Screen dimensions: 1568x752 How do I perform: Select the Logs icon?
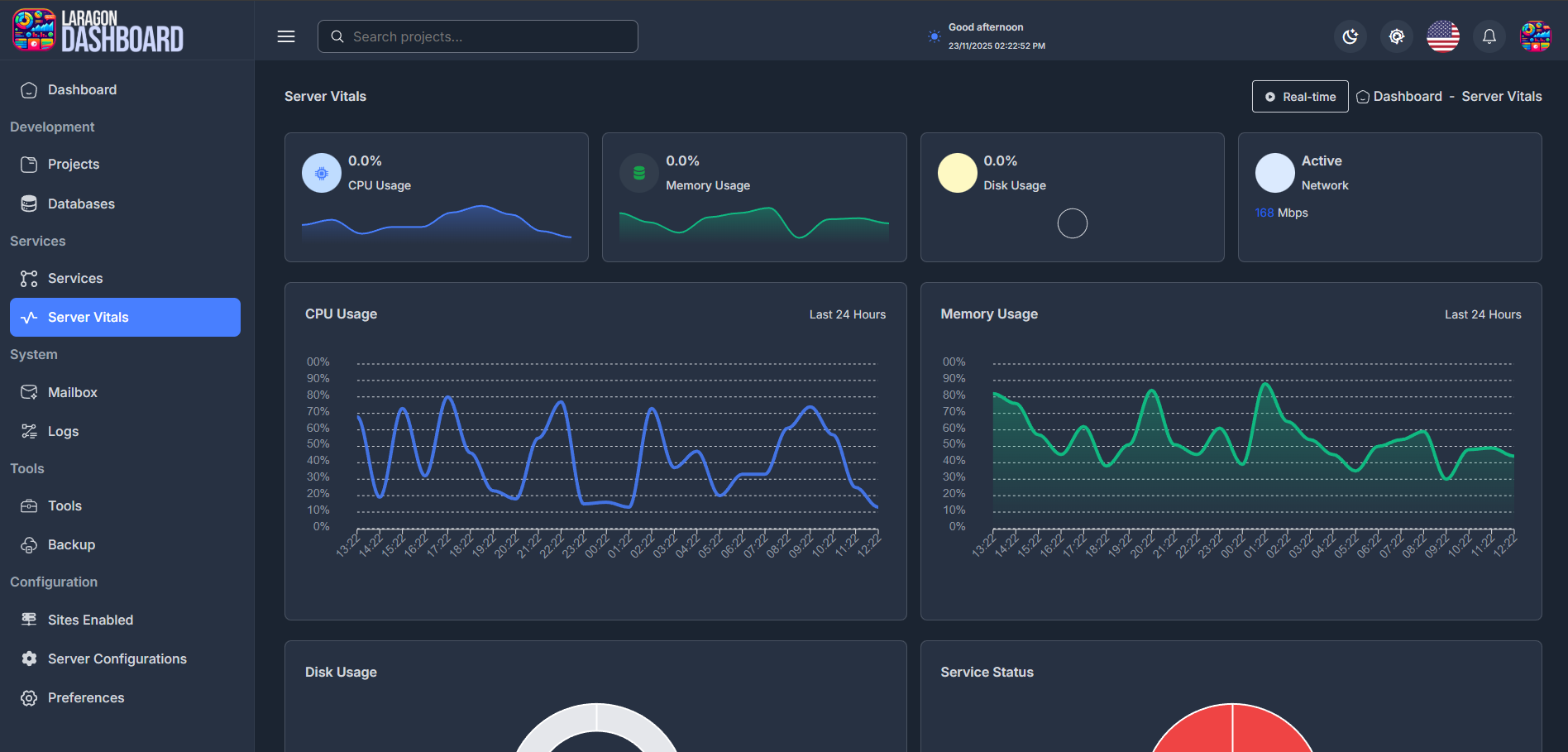click(x=29, y=431)
